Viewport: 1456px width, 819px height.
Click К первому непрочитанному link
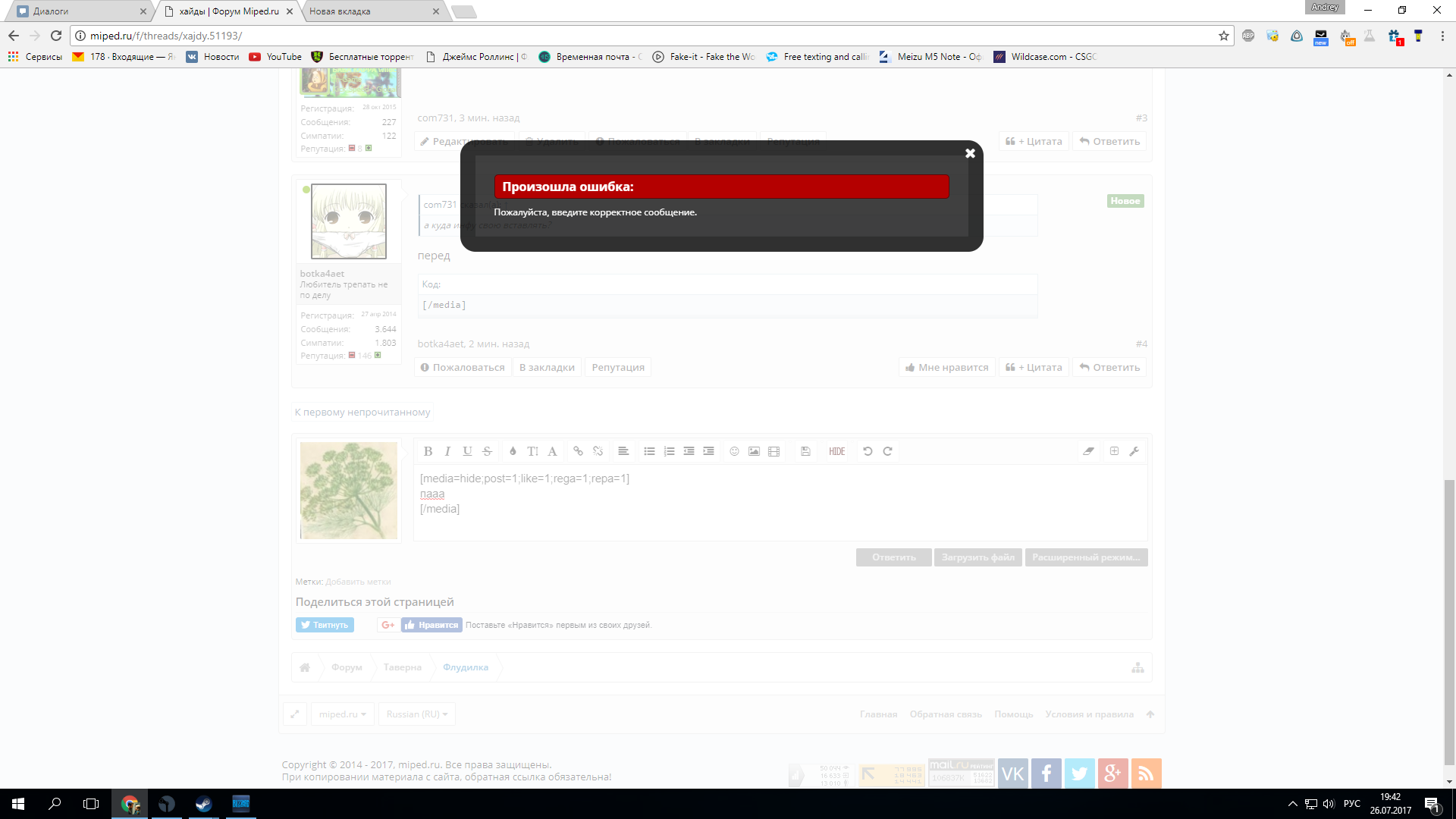[x=362, y=413]
